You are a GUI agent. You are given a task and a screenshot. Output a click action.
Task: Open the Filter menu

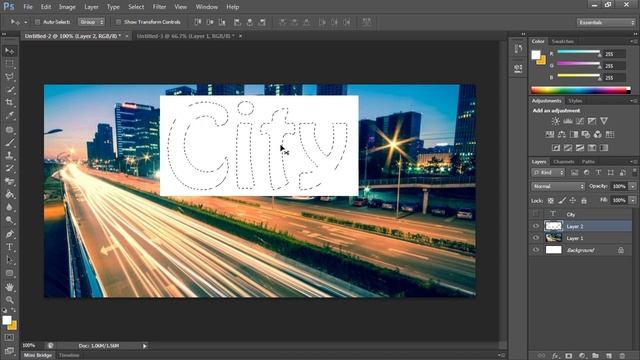159,7
